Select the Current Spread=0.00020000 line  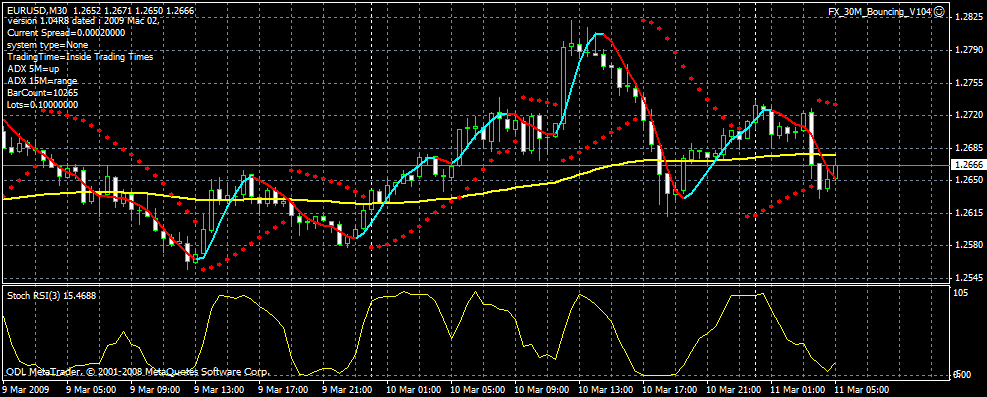pyautogui.click(x=66, y=33)
